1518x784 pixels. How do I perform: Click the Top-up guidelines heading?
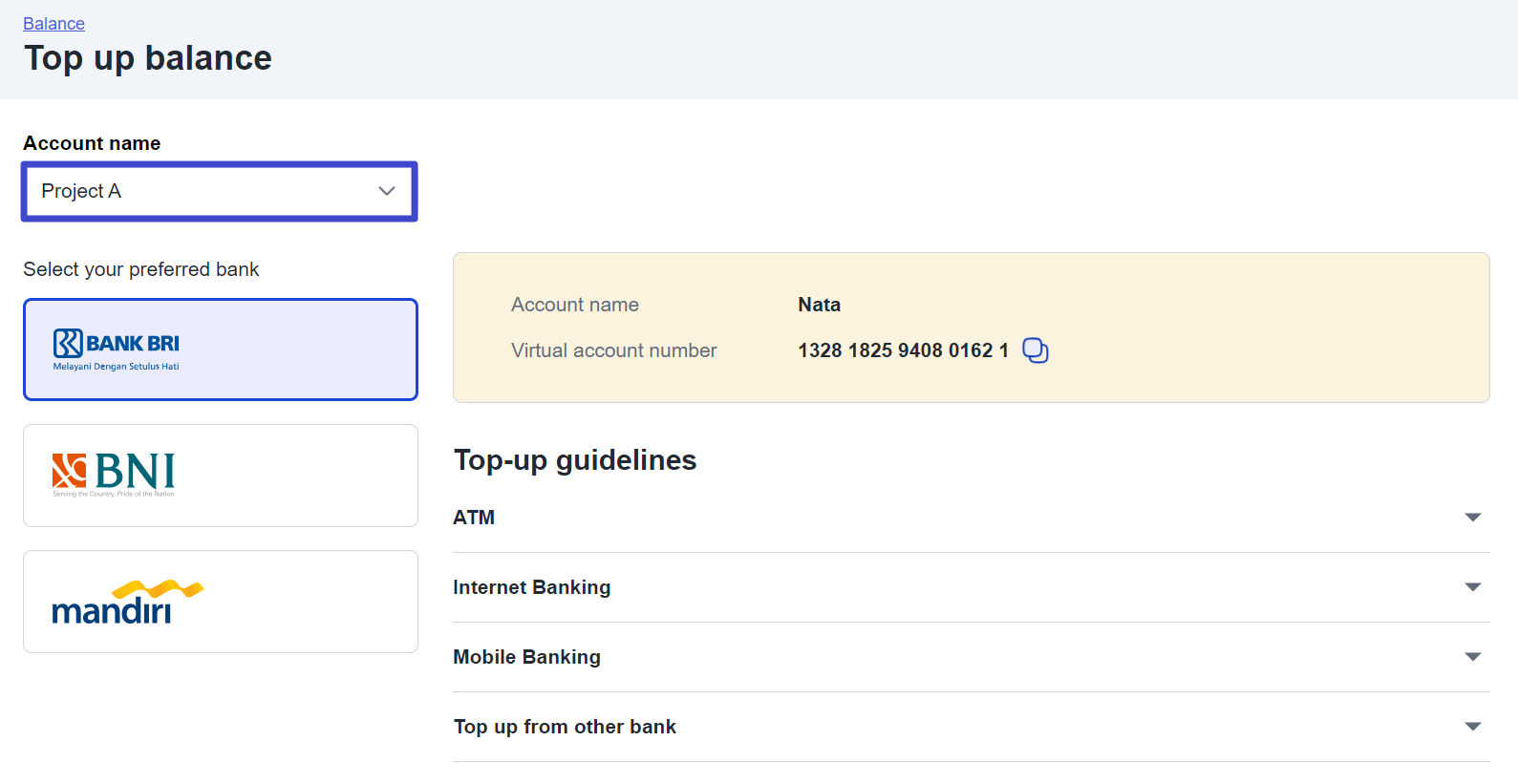(x=575, y=460)
